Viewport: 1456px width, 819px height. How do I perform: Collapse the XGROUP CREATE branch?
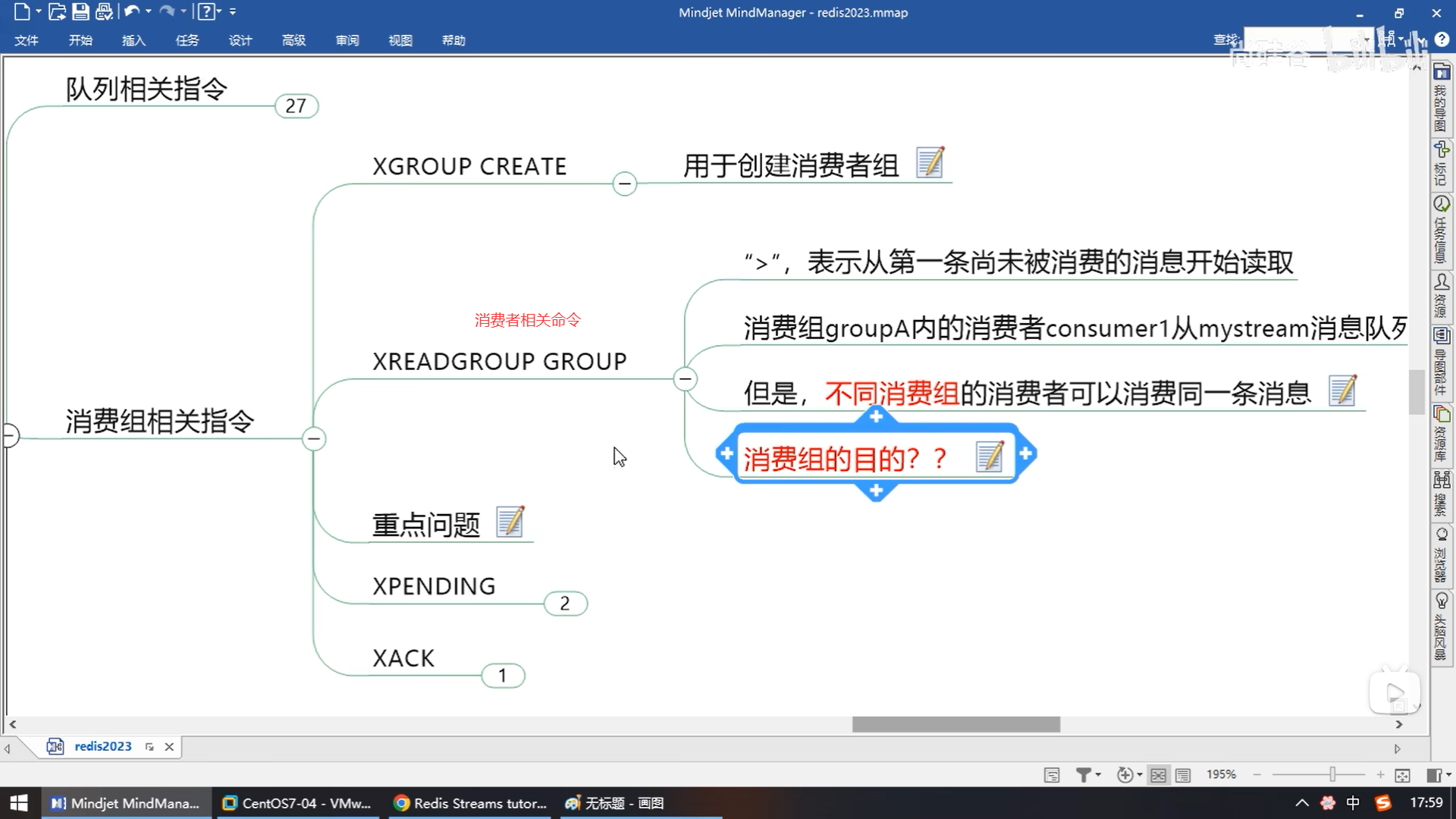pos(624,184)
